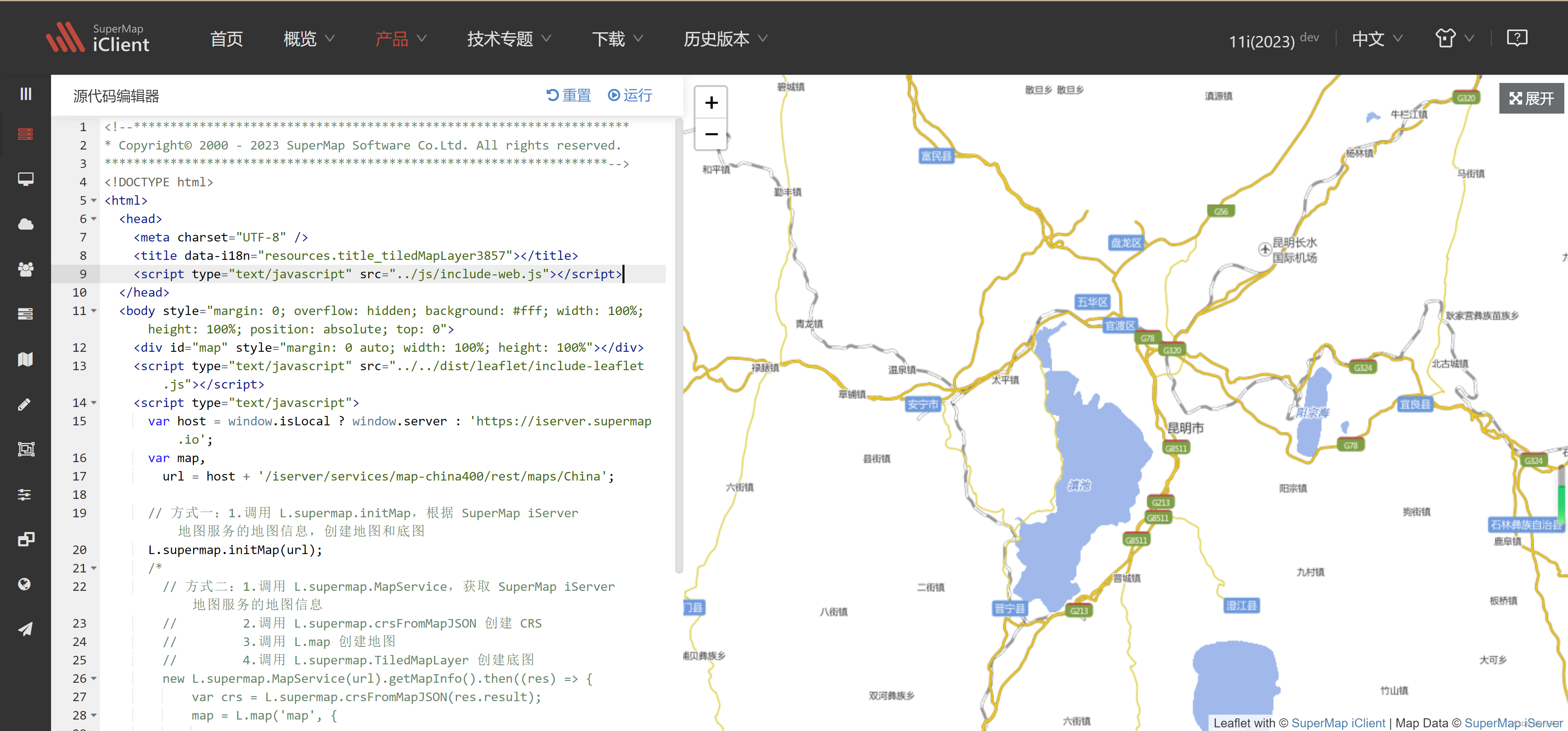Click the folded map sidebar icon
The image size is (1568, 731).
pyautogui.click(x=26, y=360)
